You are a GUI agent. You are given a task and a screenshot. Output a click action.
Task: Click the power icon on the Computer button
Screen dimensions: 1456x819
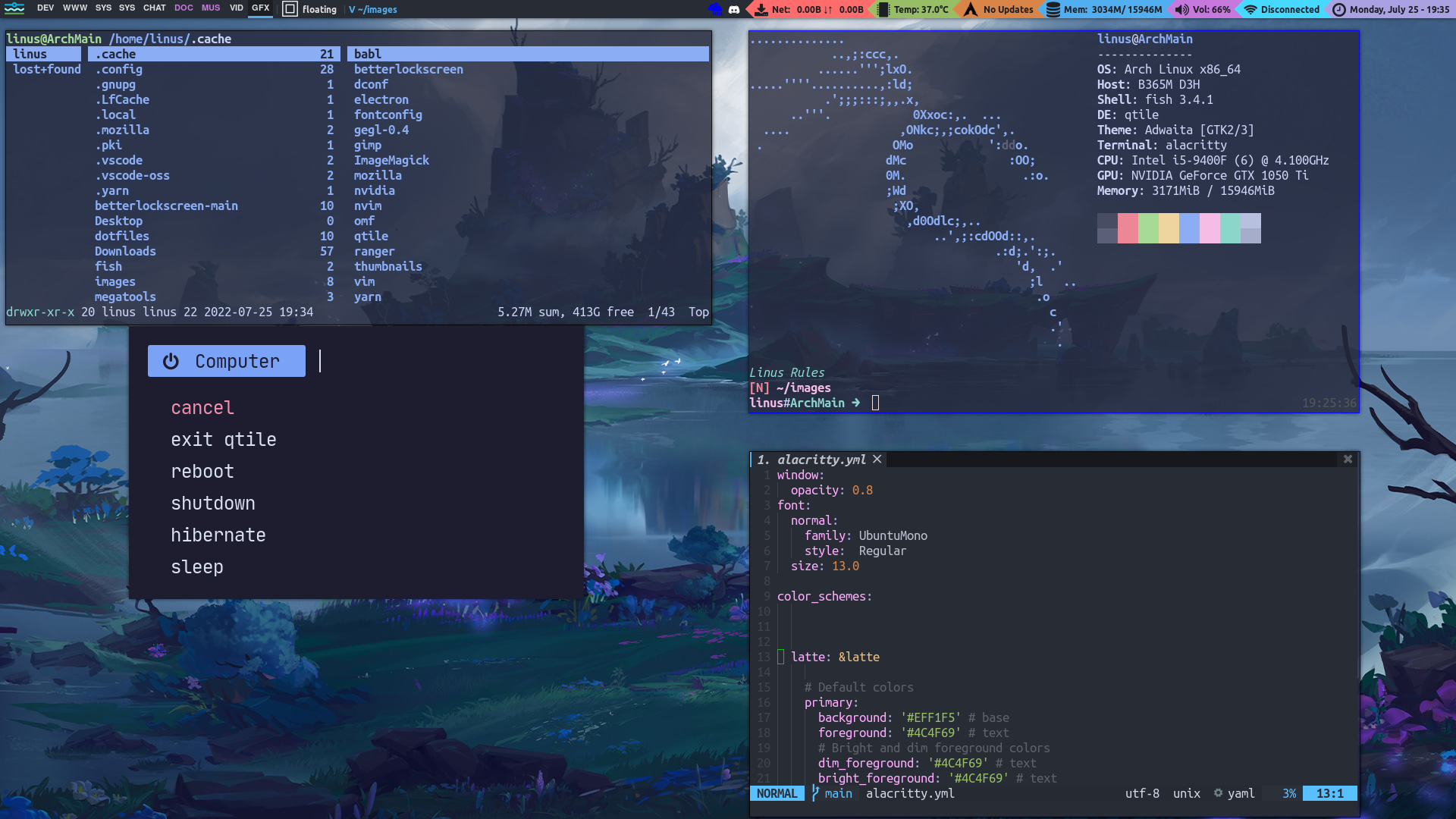(x=169, y=361)
